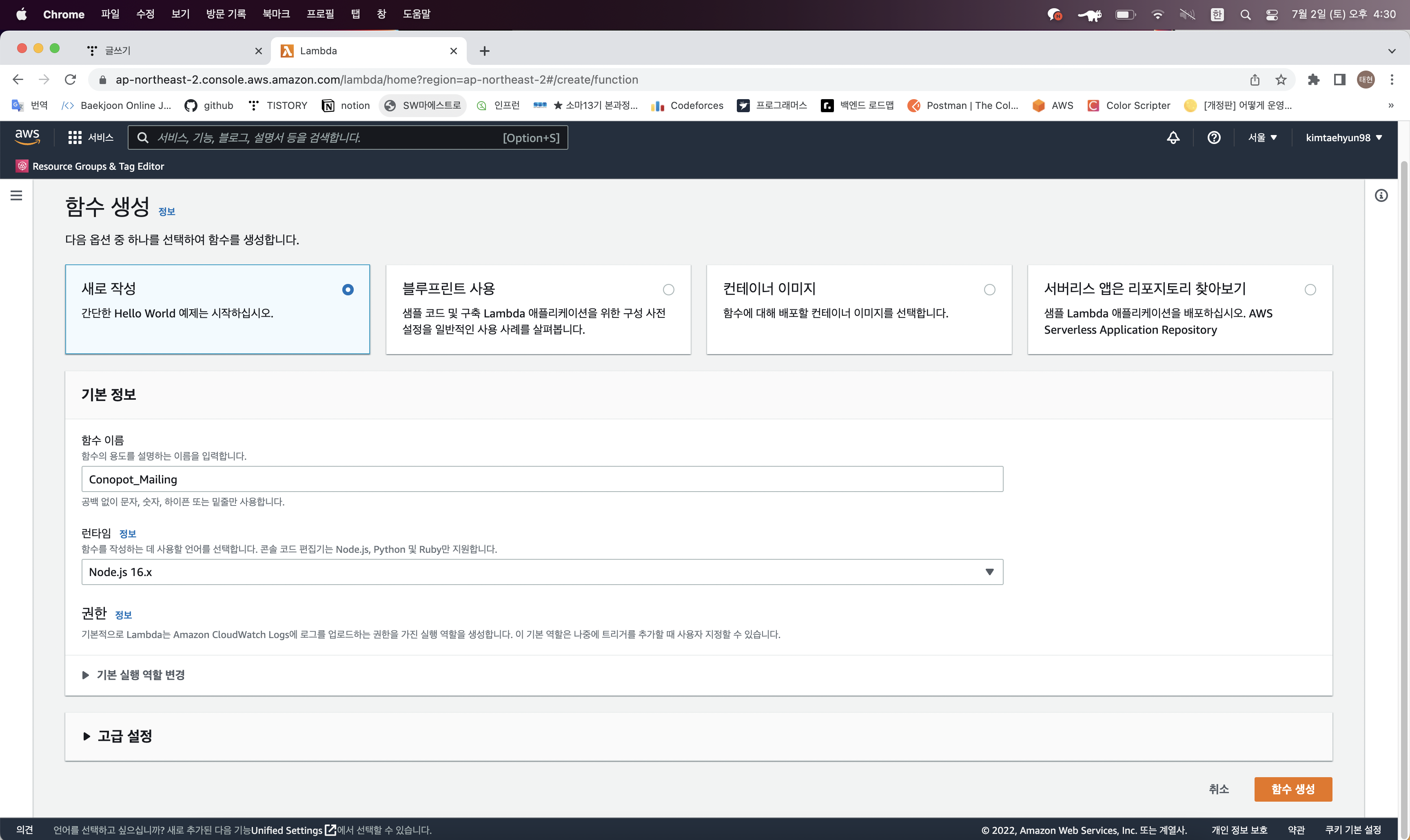
Task: Open the AWS help question-mark icon
Action: (x=1214, y=137)
